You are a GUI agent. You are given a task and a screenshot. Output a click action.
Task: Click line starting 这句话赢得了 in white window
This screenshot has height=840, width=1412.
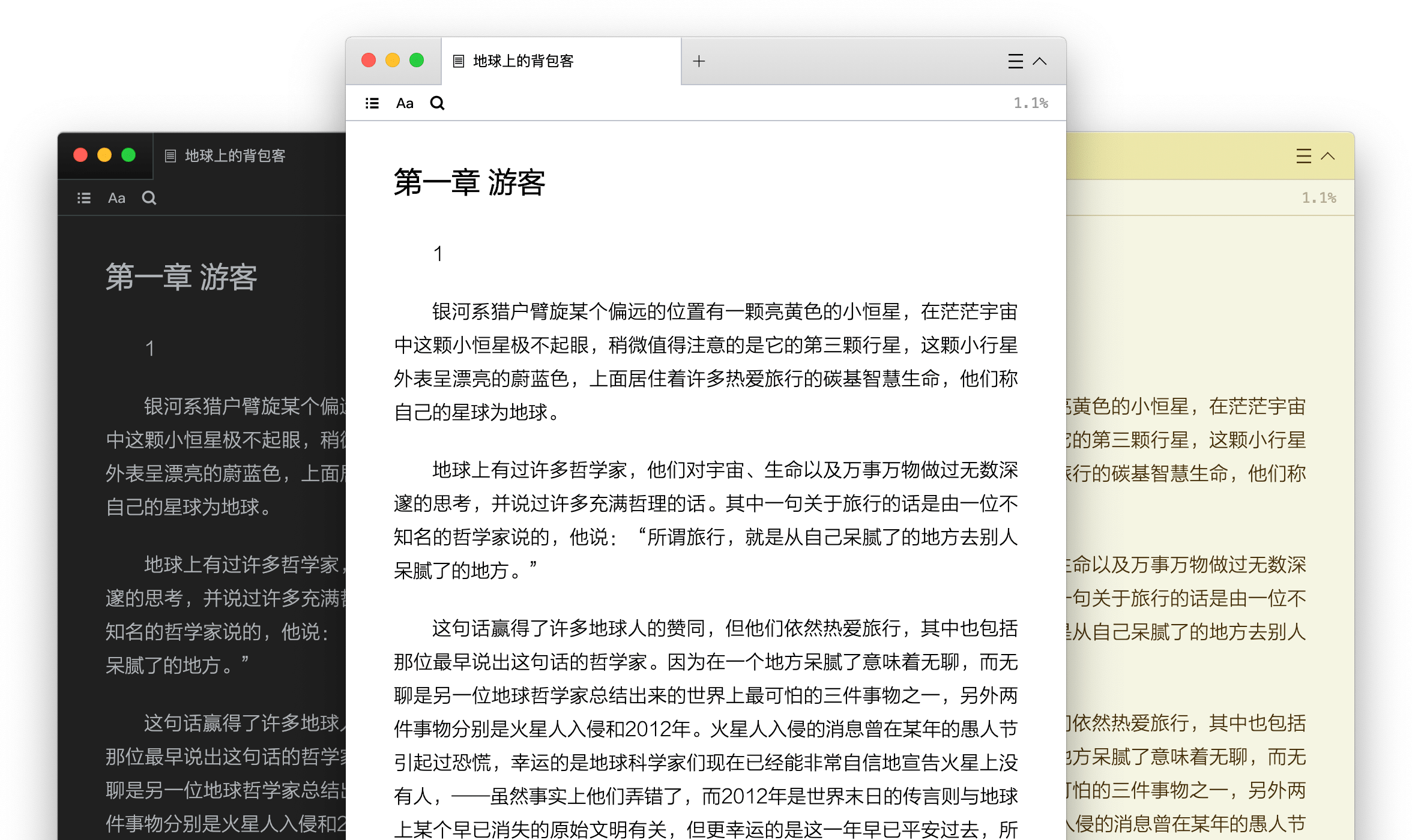pos(725,629)
